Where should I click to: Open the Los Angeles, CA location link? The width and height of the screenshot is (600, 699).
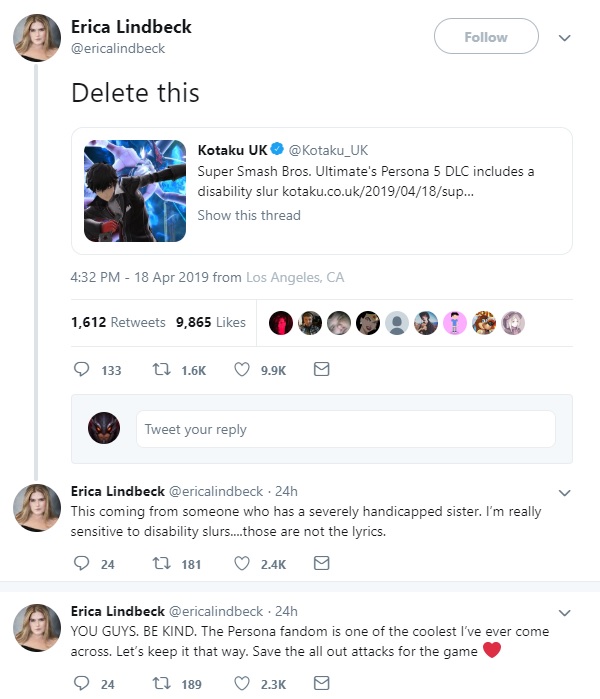tap(295, 277)
